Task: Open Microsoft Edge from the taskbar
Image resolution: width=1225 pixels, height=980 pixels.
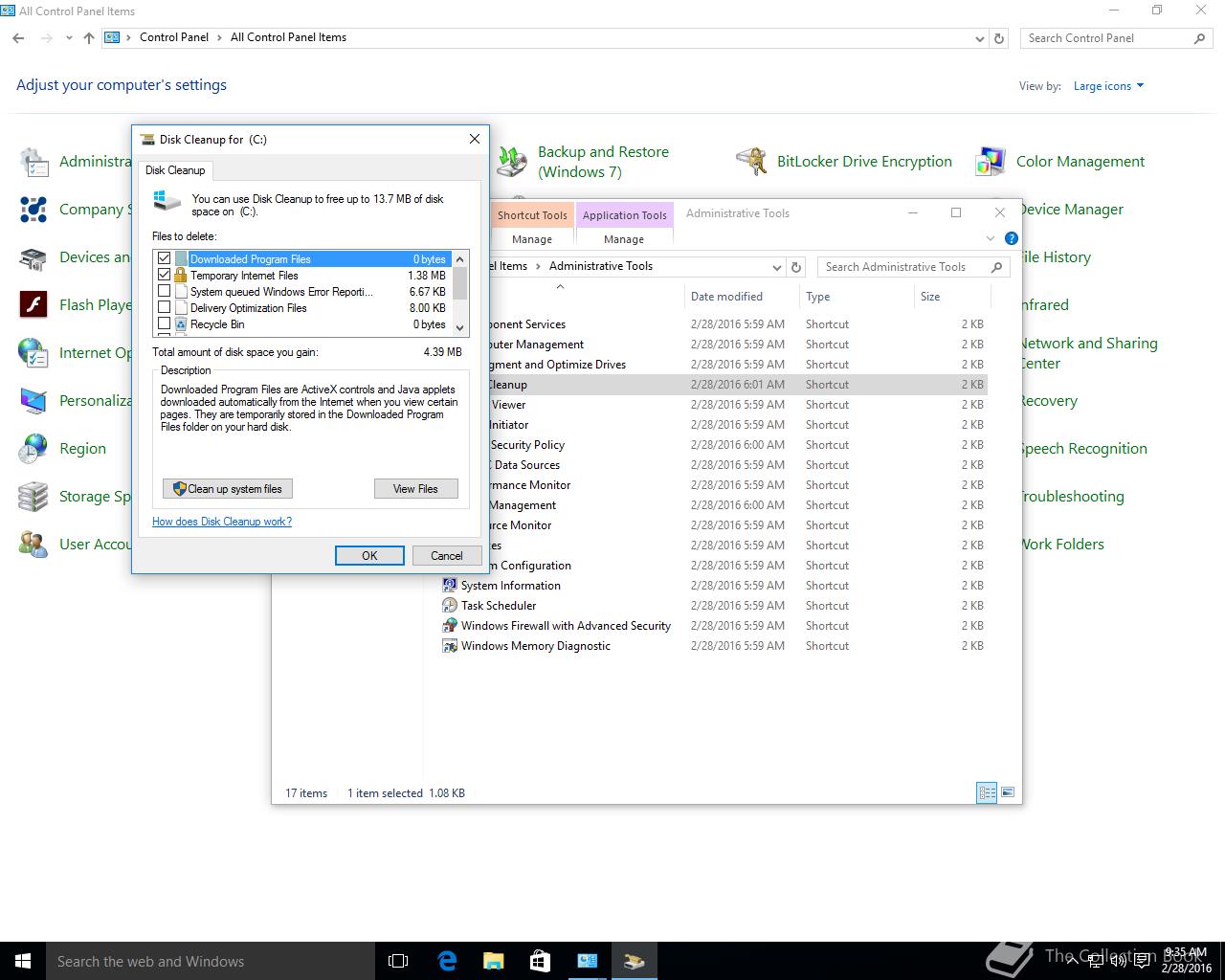Action: coord(447,961)
